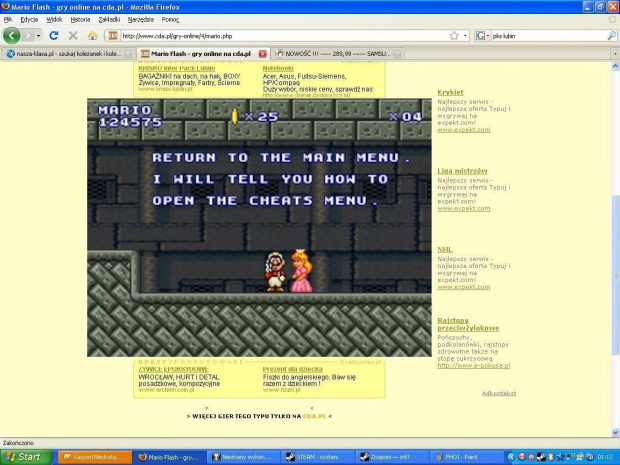Click the nasza-klasa.pl tab favicon
620x465 pixels.
10,54
